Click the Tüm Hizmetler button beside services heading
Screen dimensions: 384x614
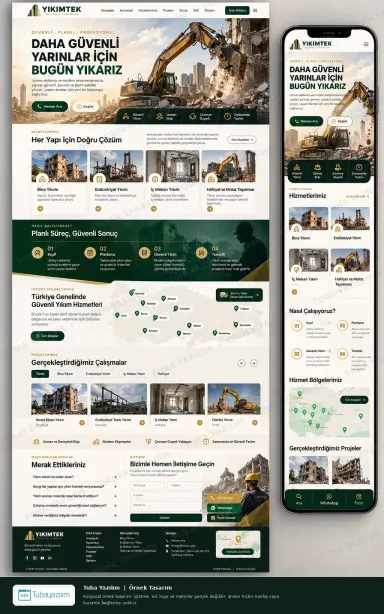pos(242,139)
